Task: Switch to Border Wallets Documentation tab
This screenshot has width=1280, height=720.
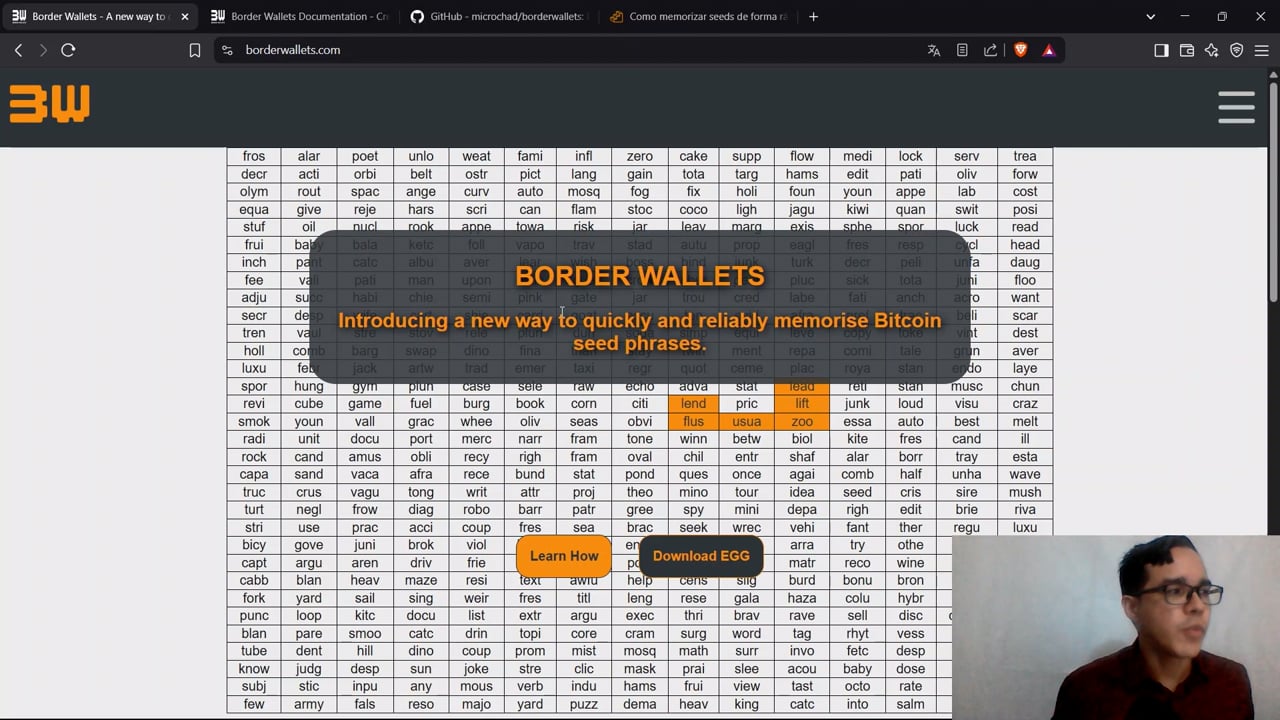Action: [299, 16]
